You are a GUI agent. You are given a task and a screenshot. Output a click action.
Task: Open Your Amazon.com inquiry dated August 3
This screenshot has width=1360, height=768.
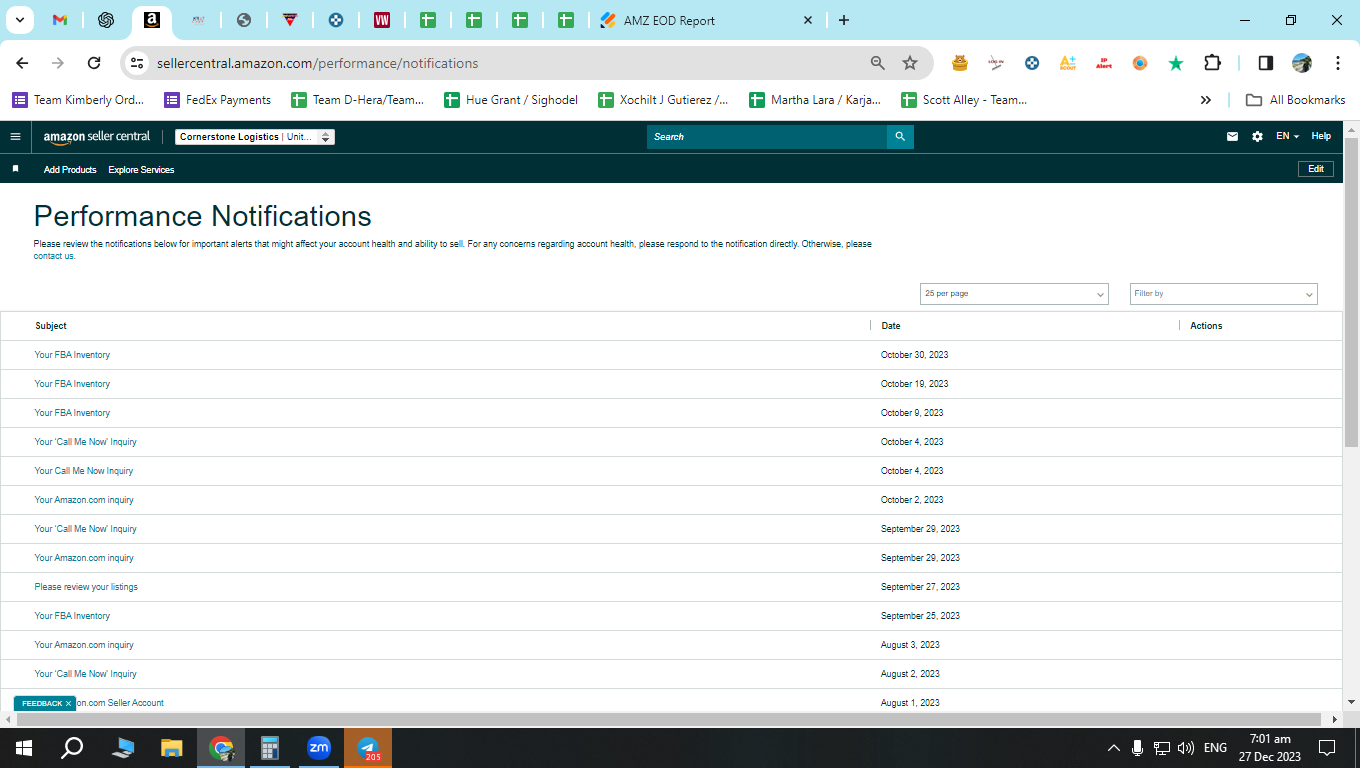tap(84, 645)
